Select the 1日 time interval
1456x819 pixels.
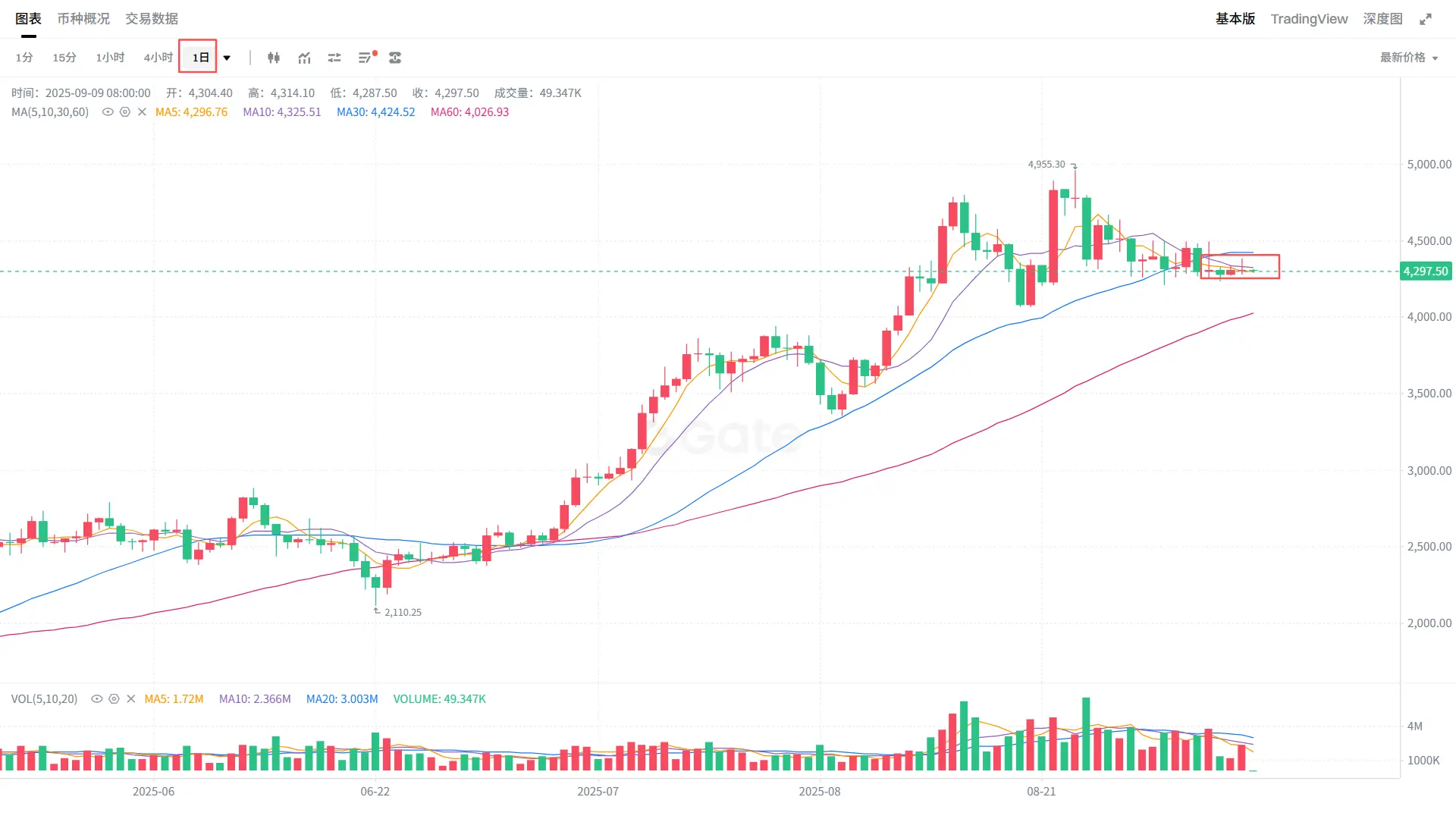click(200, 58)
